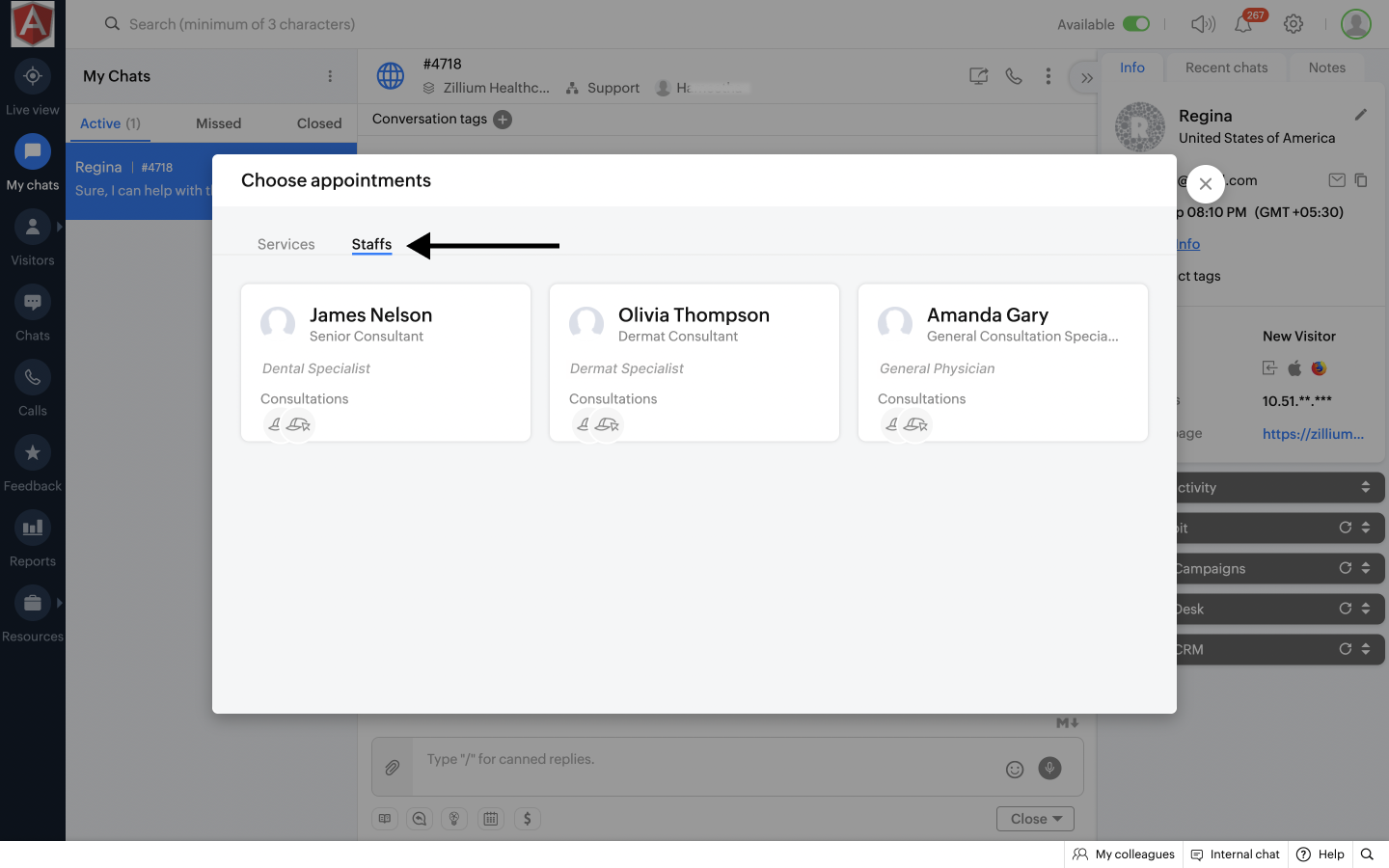The height and width of the screenshot is (868, 1389).
Task: Close the Choose appointments dialog
Action: [x=1205, y=183]
